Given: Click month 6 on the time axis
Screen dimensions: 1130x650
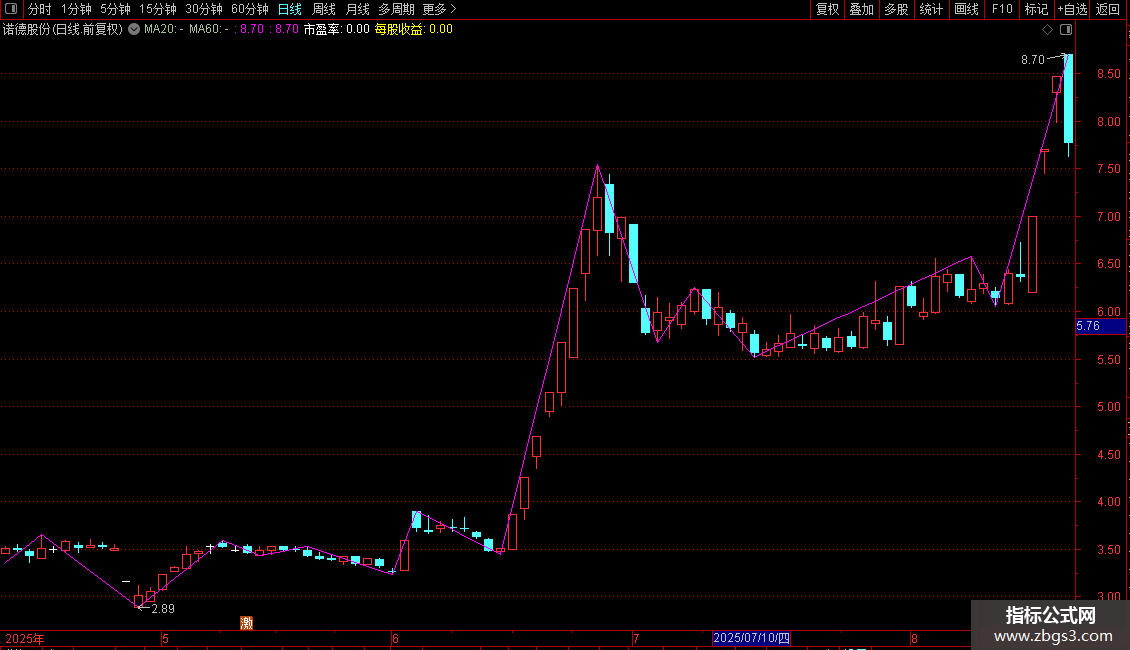Looking at the screenshot, I should coord(395,638).
